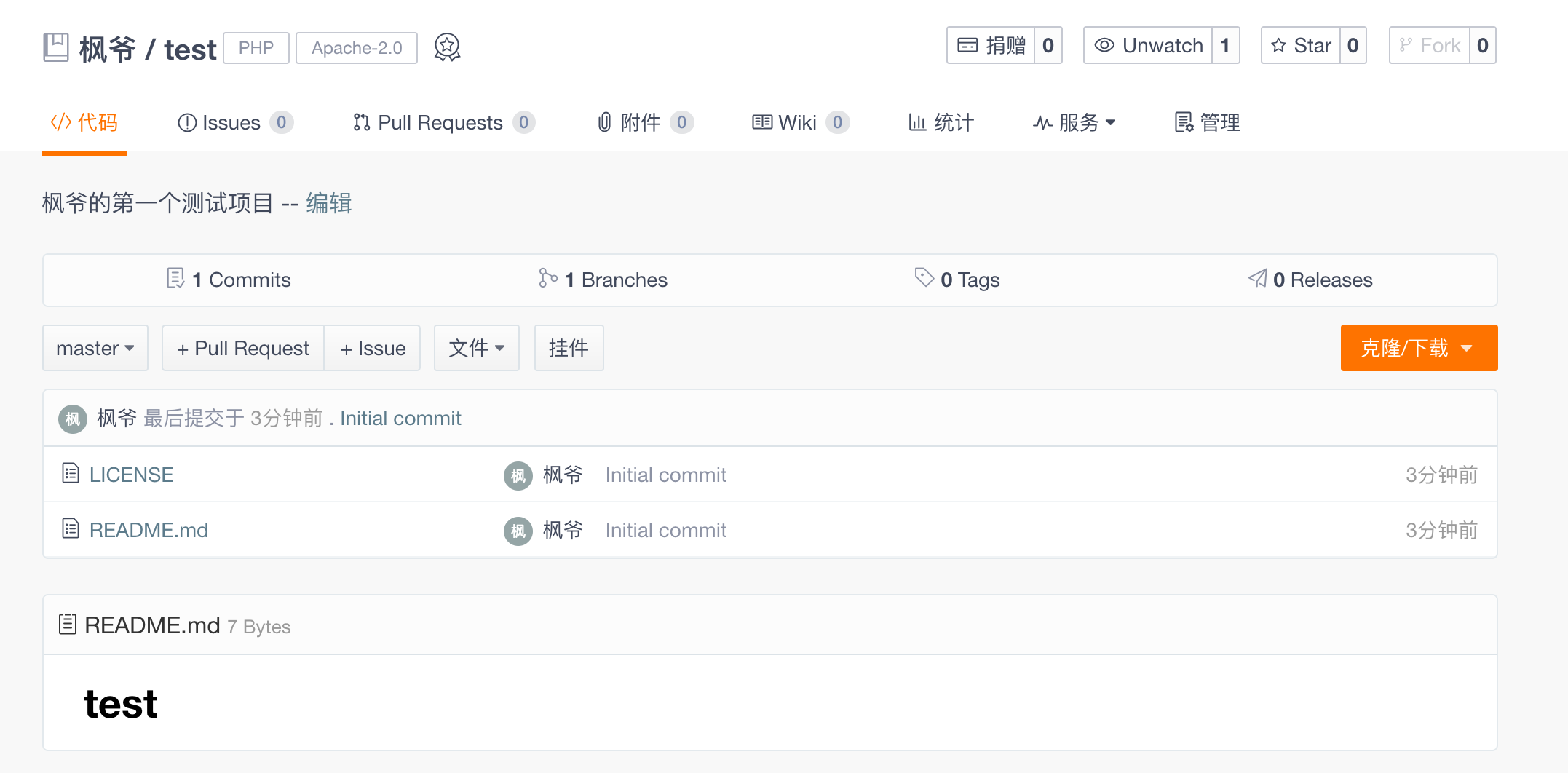This screenshot has height=773, width=1568.
Task: Open the master branch dropdown
Action: coord(95,348)
